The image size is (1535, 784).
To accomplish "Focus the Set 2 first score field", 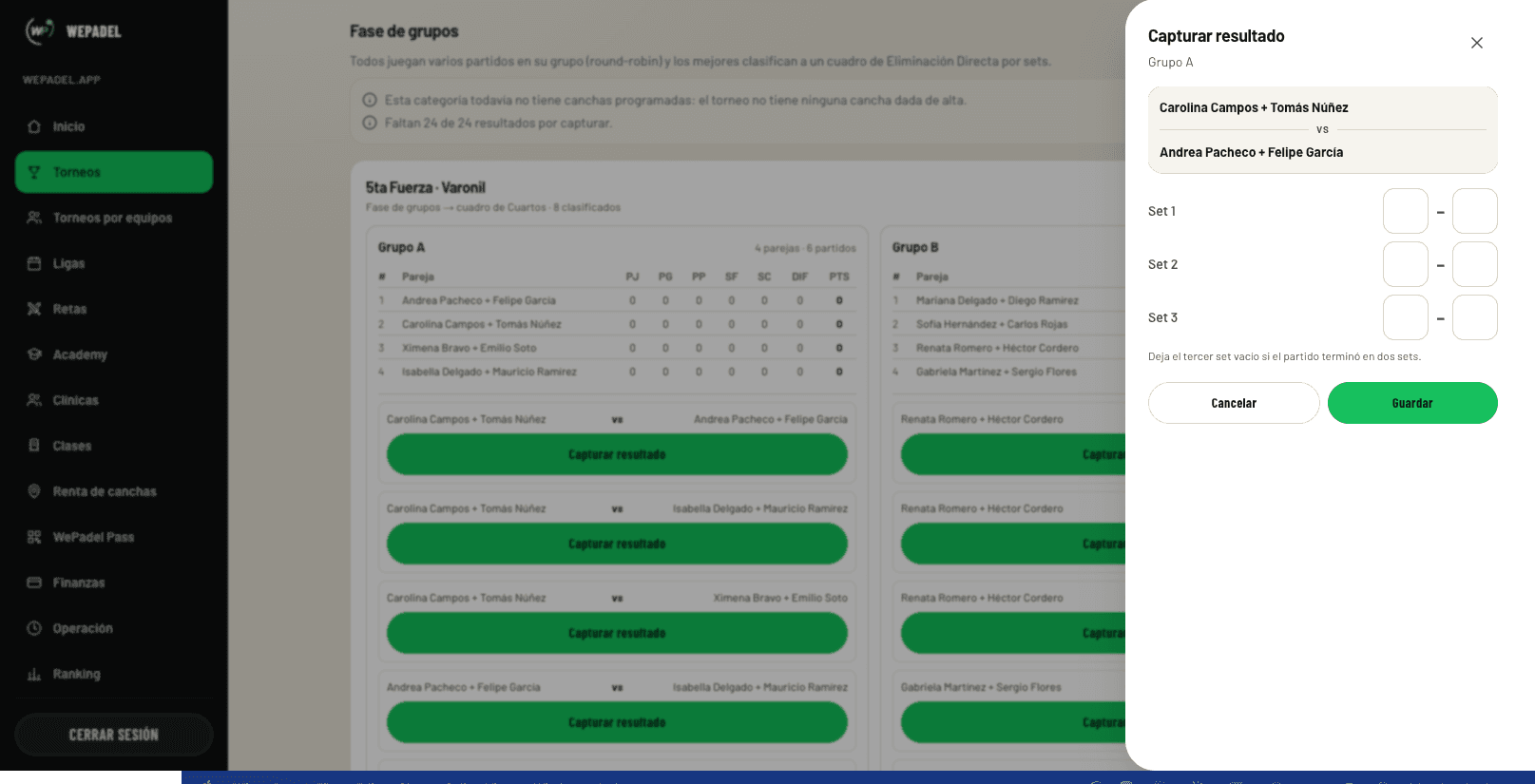I will 1406,264.
